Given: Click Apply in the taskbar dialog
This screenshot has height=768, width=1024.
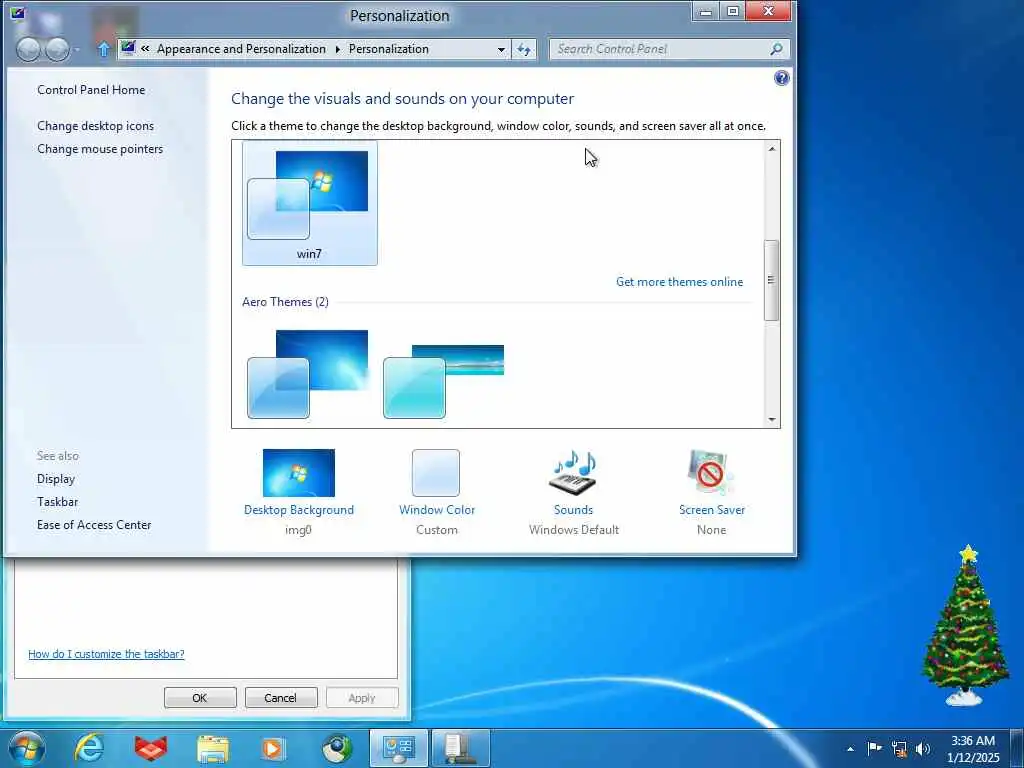Looking at the screenshot, I should tap(362, 697).
